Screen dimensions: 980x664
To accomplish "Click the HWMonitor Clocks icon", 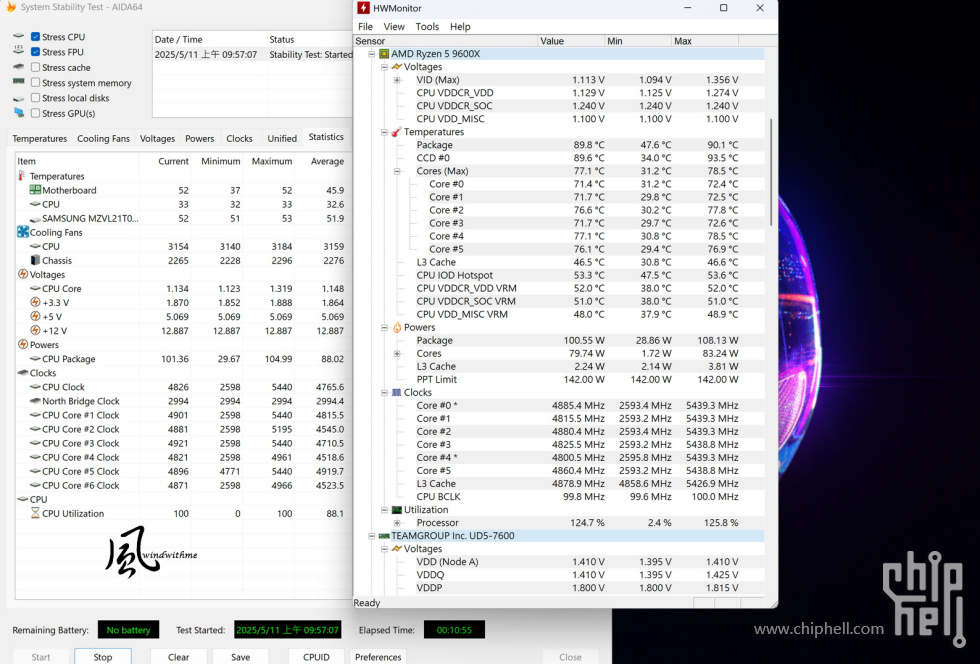I will 396,393.
